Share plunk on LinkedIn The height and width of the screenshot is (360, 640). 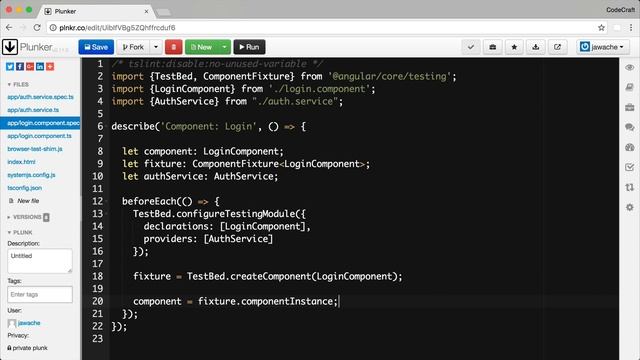tap(40, 67)
